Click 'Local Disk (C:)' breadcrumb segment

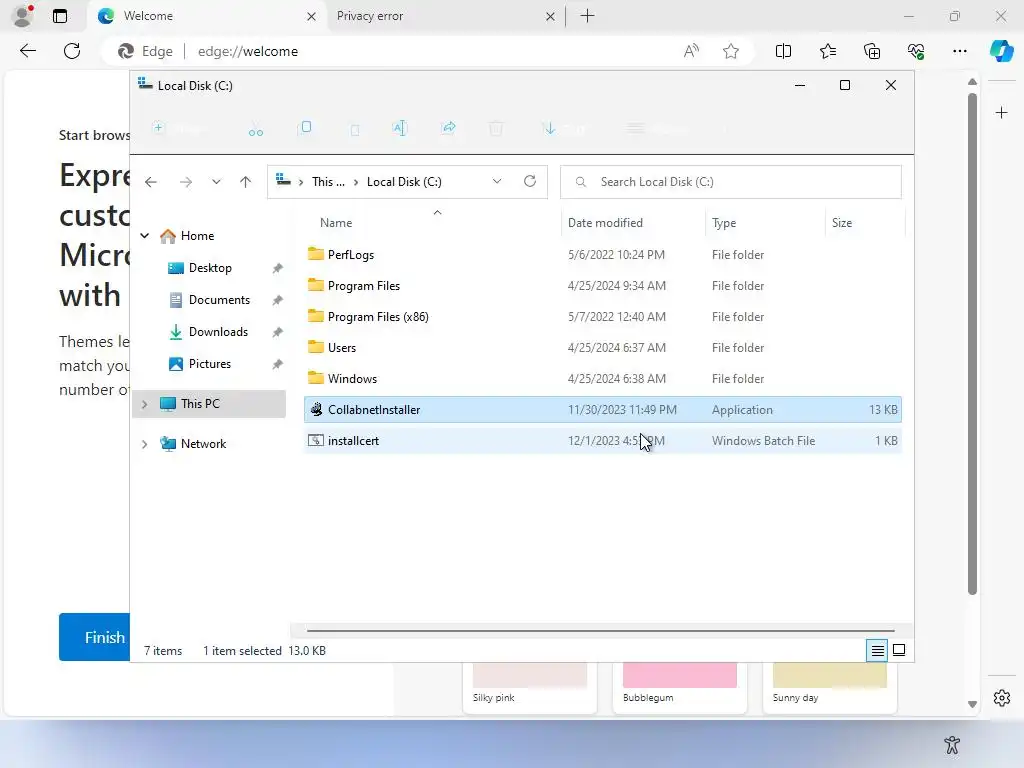click(404, 182)
